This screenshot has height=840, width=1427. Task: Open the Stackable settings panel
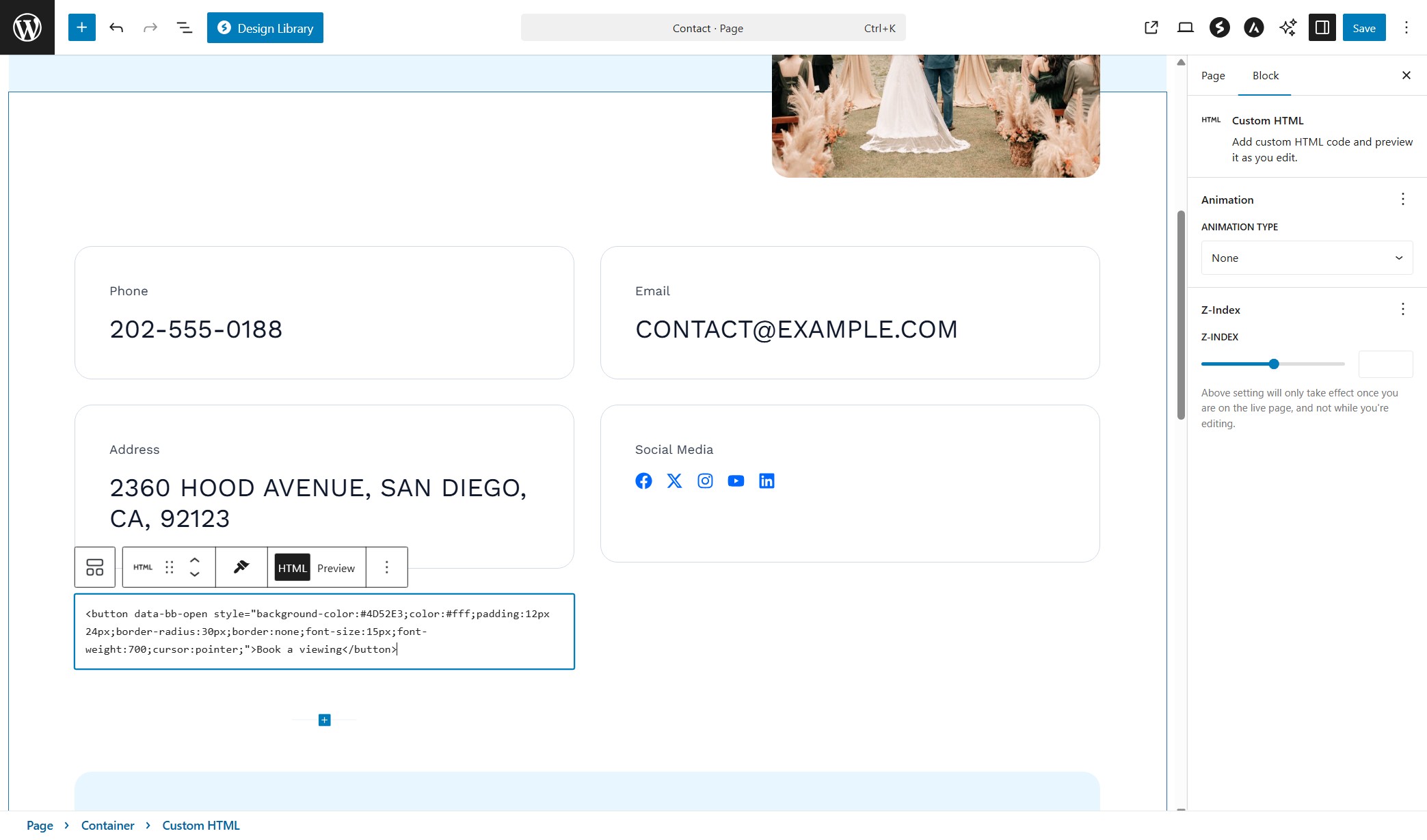pyautogui.click(x=1220, y=27)
